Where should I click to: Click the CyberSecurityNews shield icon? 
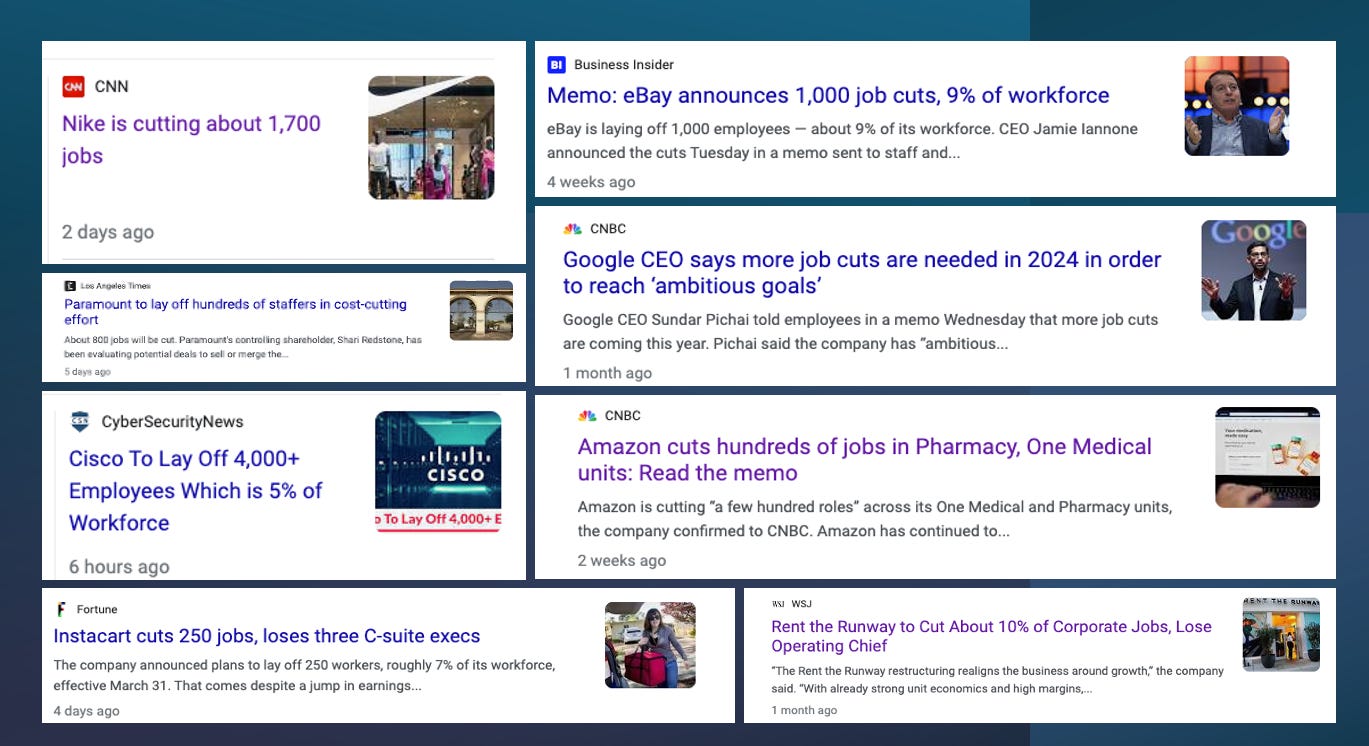pyautogui.click(x=80, y=422)
